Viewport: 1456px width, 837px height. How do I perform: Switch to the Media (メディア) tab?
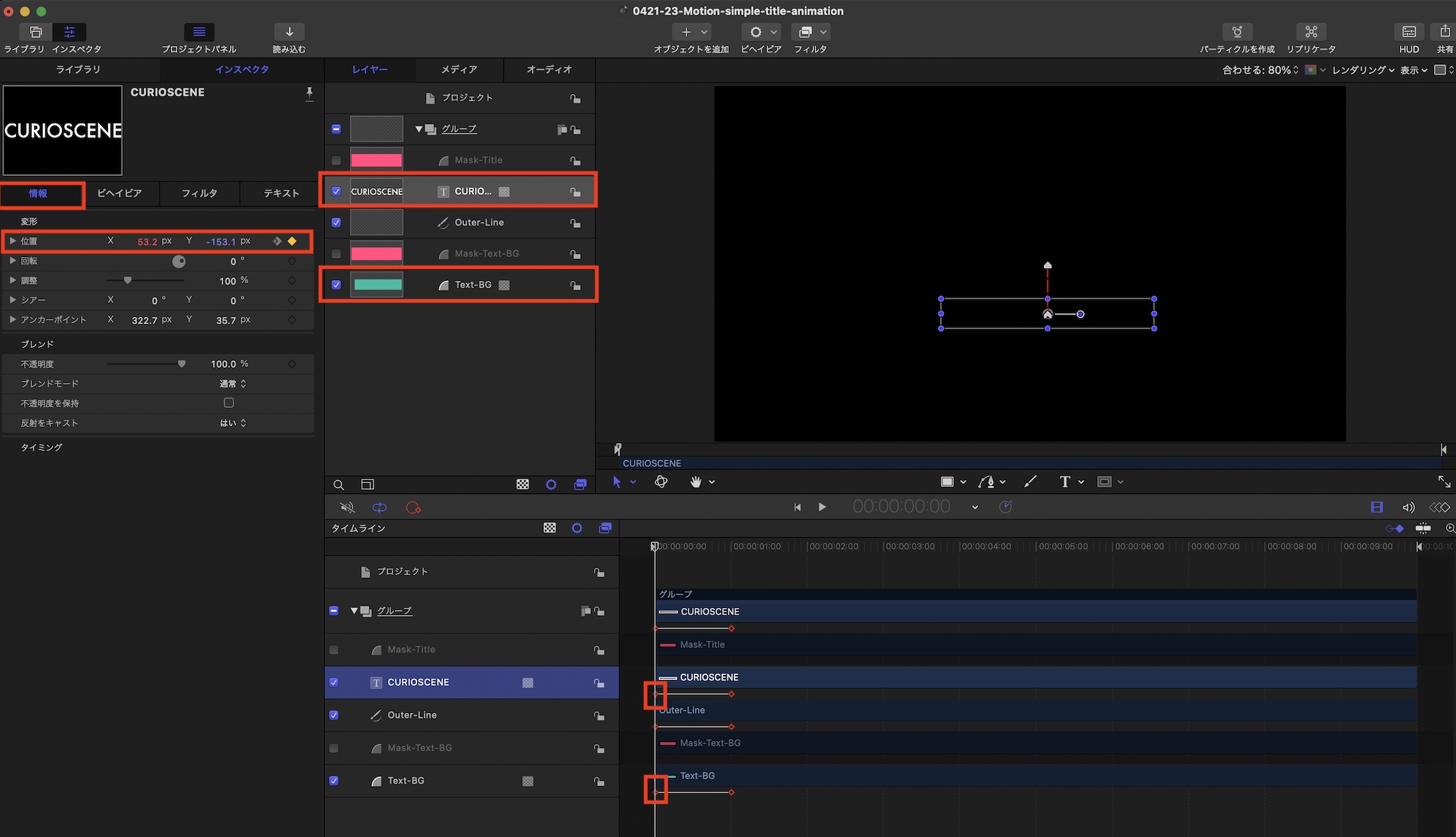[459, 69]
